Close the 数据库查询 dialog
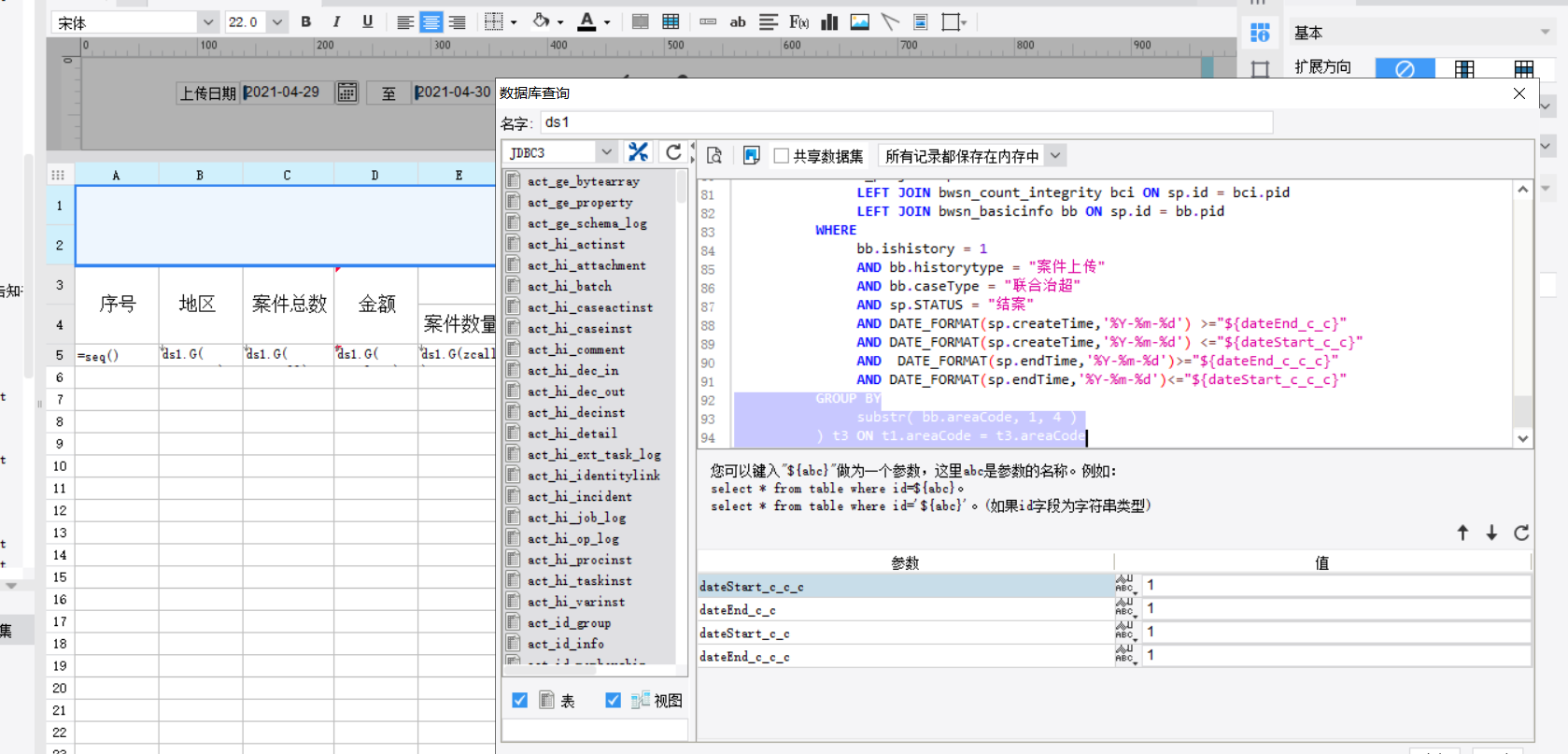 (x=1519, y=93)
